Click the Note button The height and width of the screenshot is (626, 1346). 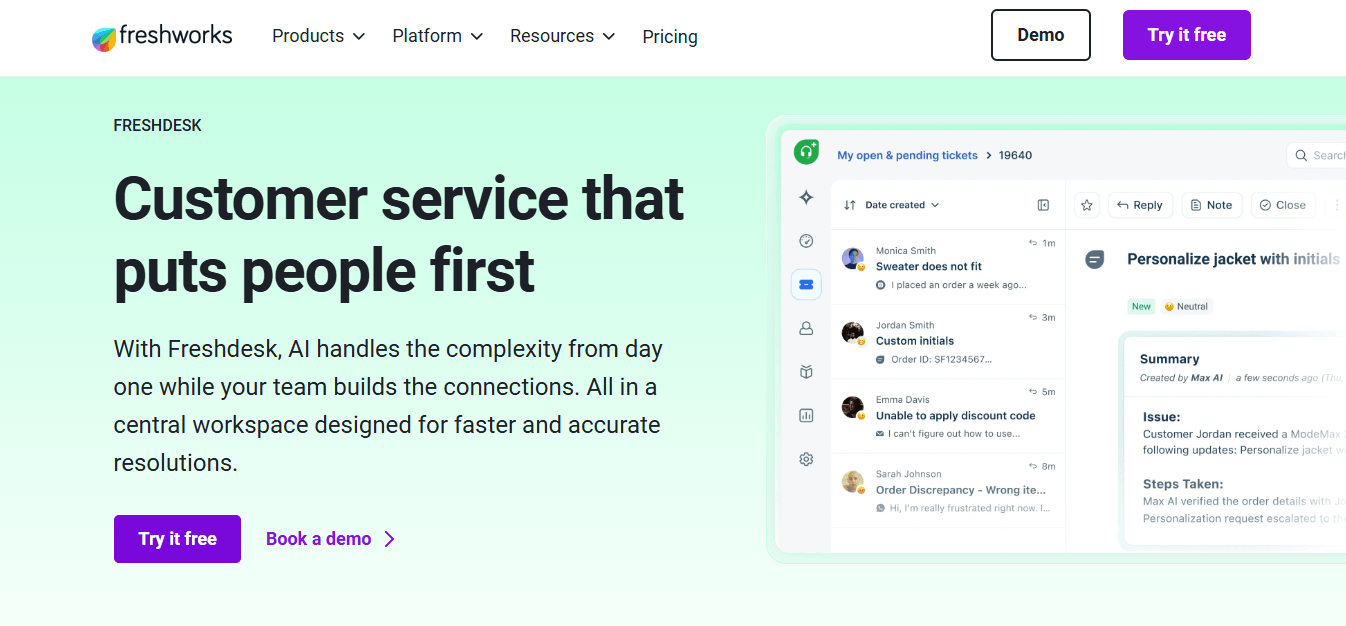click(x=1212, y=205)
